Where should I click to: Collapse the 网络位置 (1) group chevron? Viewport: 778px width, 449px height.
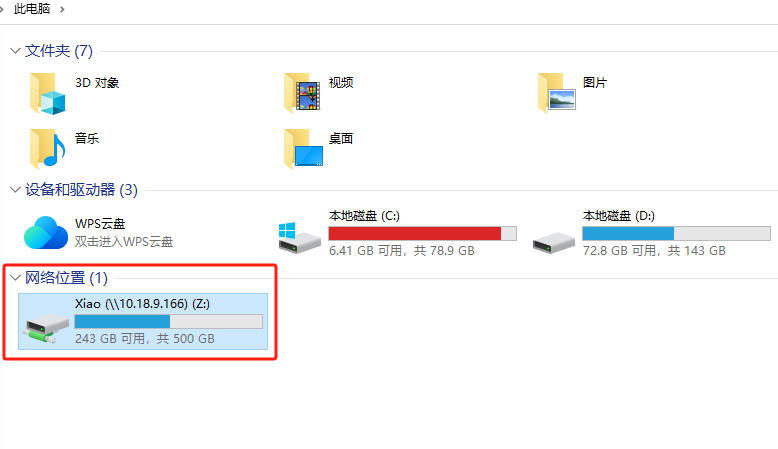click(x=15, y=278)
